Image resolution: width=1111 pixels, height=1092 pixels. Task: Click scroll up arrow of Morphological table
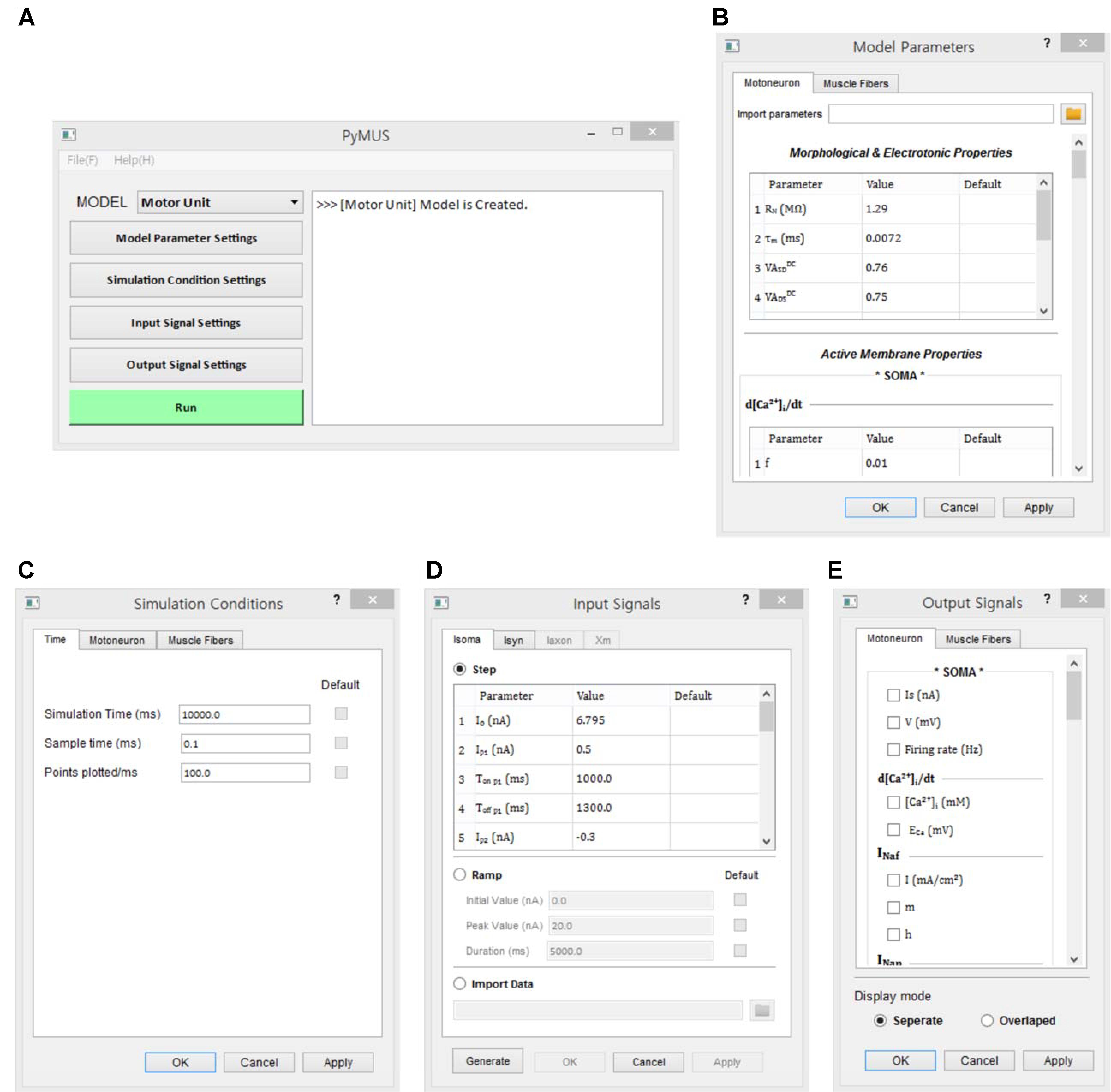tap(1044, 182)
